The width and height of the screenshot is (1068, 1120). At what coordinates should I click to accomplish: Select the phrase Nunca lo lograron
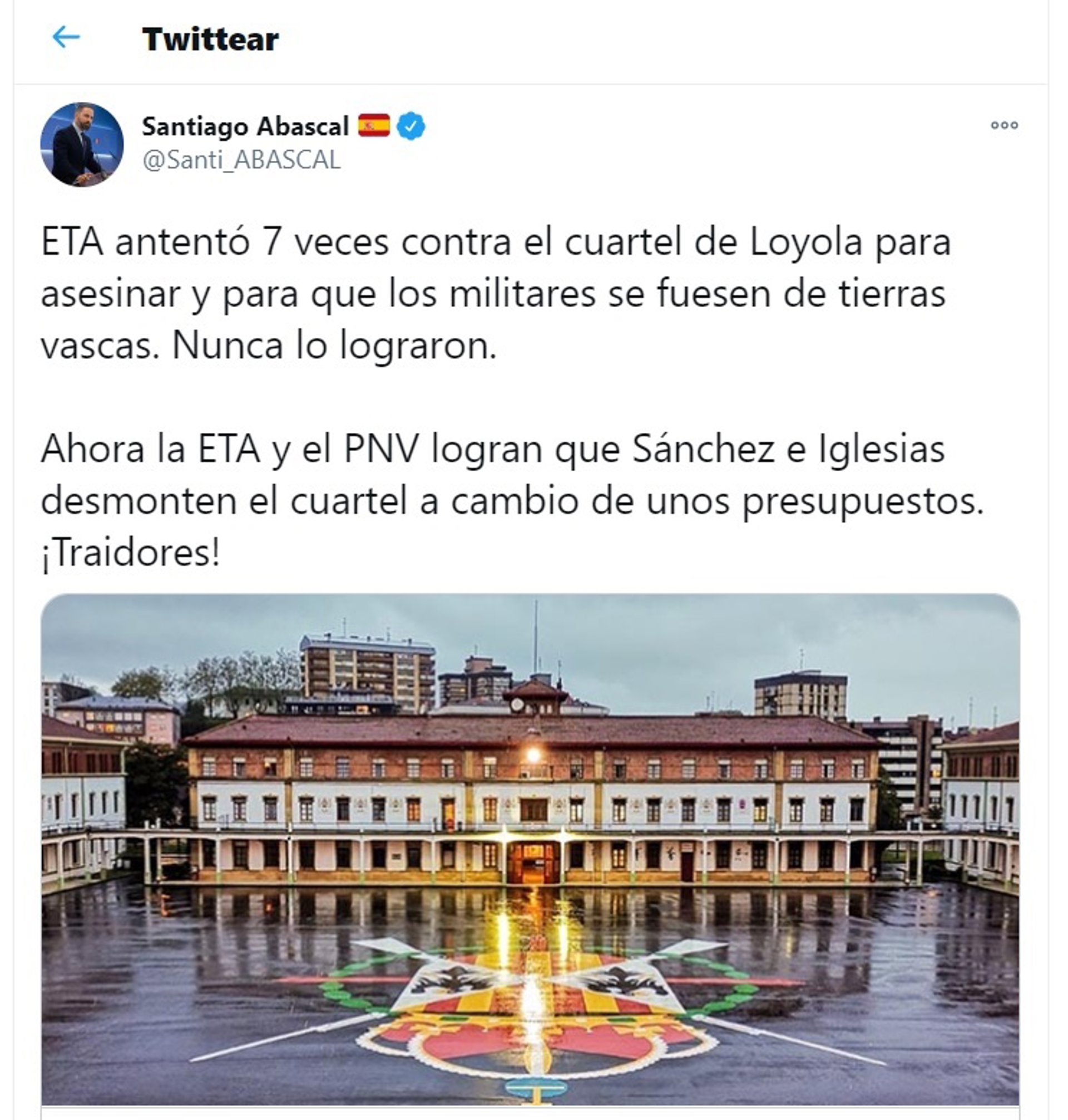[334, 346]
